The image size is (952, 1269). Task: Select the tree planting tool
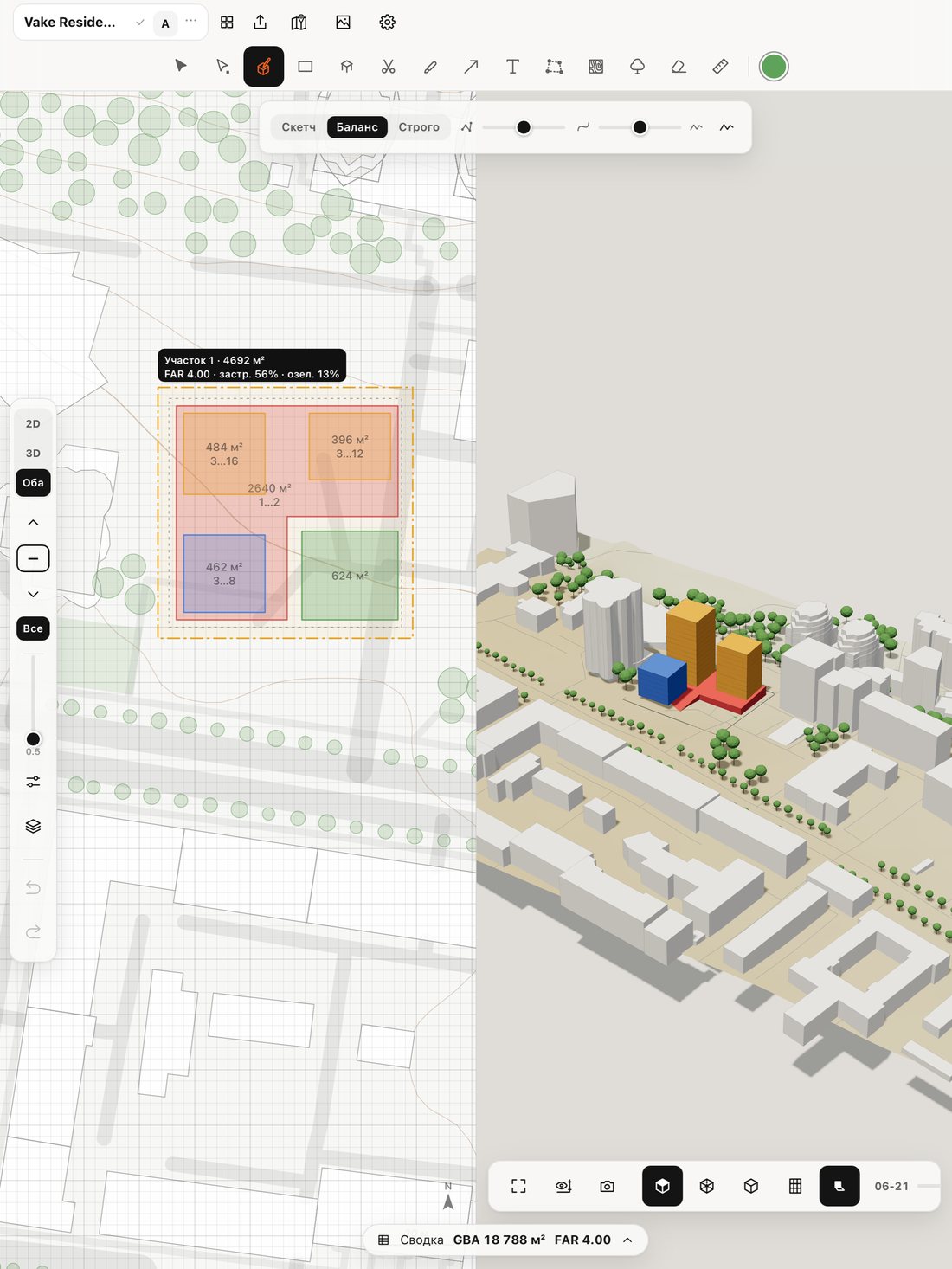pos(637,67)
